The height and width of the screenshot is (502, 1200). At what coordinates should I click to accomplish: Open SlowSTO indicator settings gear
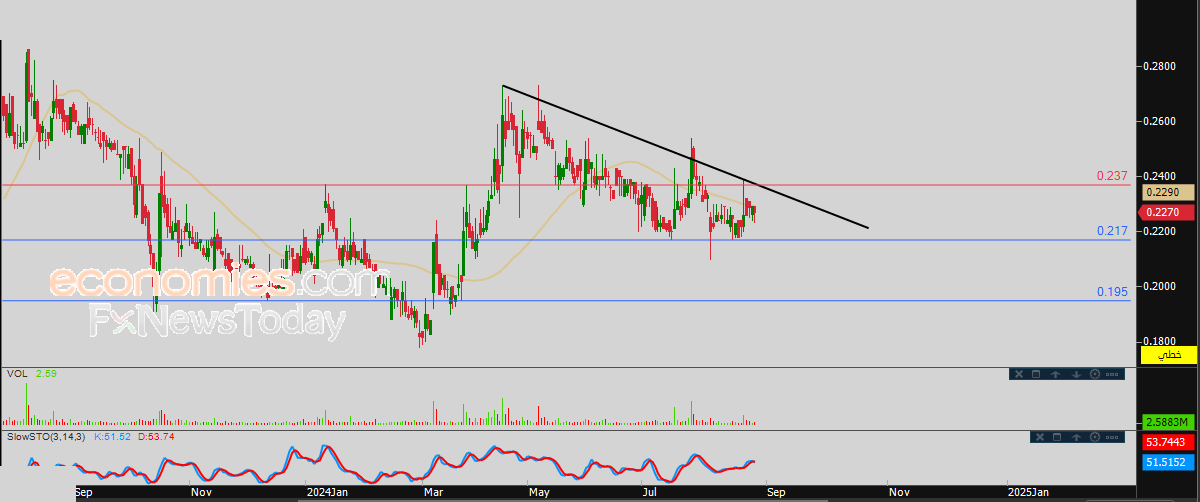[x=1095, y=437]
